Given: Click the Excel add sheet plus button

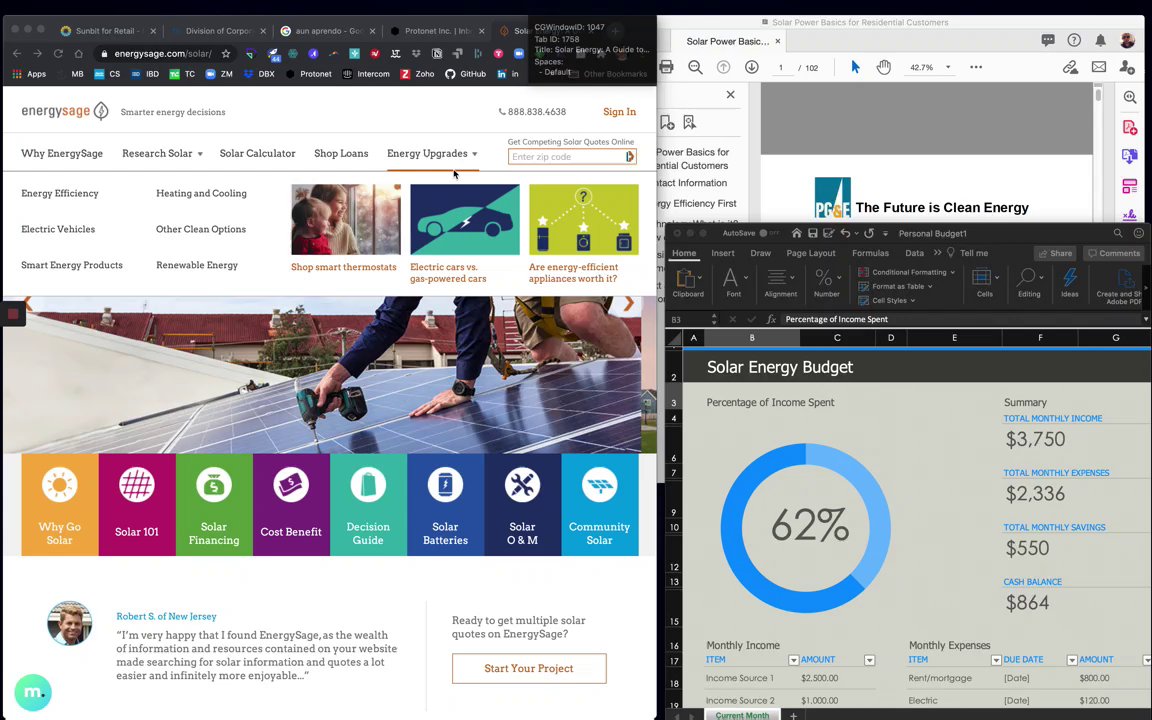Looking at the screenshot, I should 793,715.
